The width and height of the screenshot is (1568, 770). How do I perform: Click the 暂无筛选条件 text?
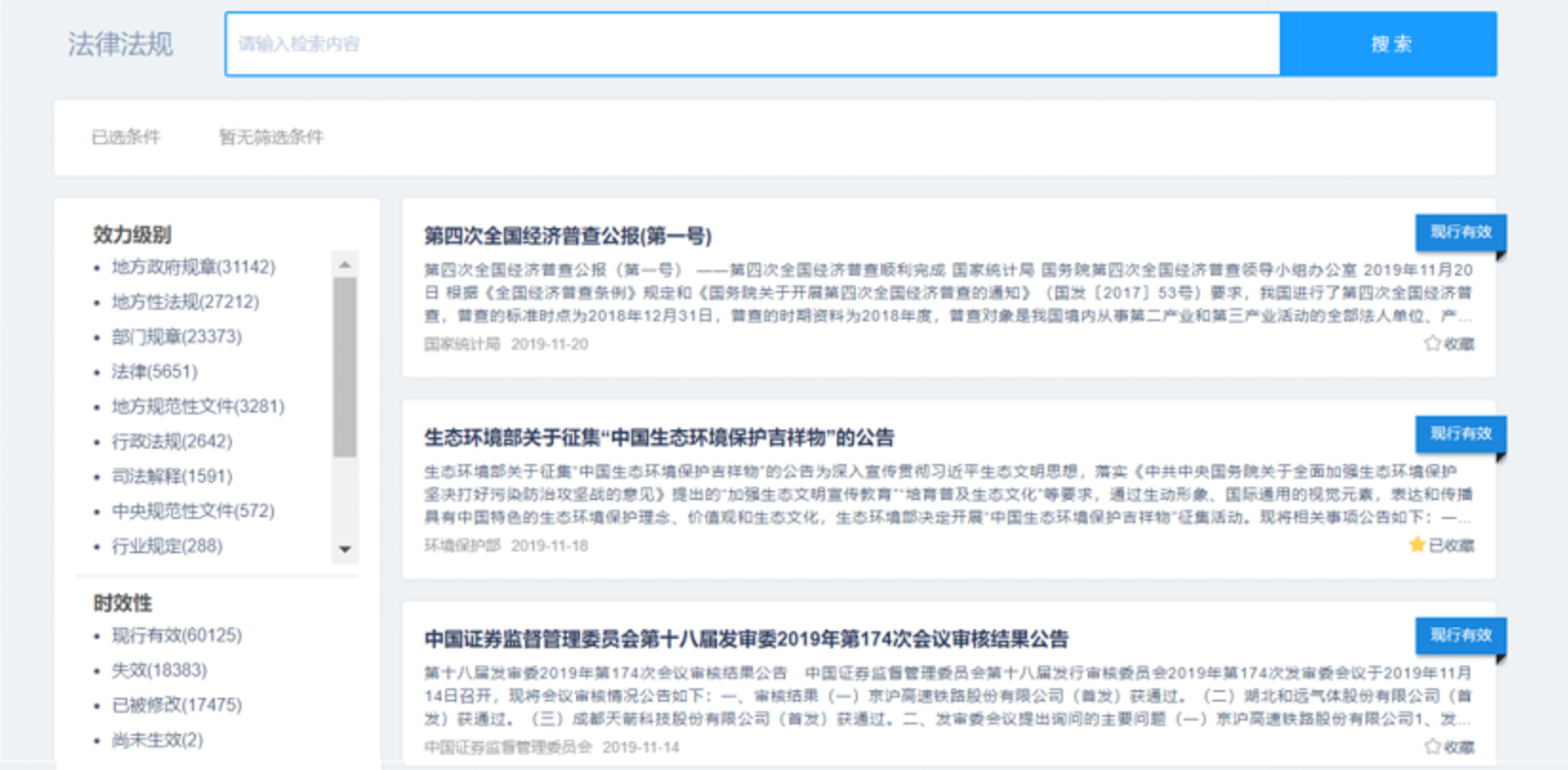[x=271, y=137]
